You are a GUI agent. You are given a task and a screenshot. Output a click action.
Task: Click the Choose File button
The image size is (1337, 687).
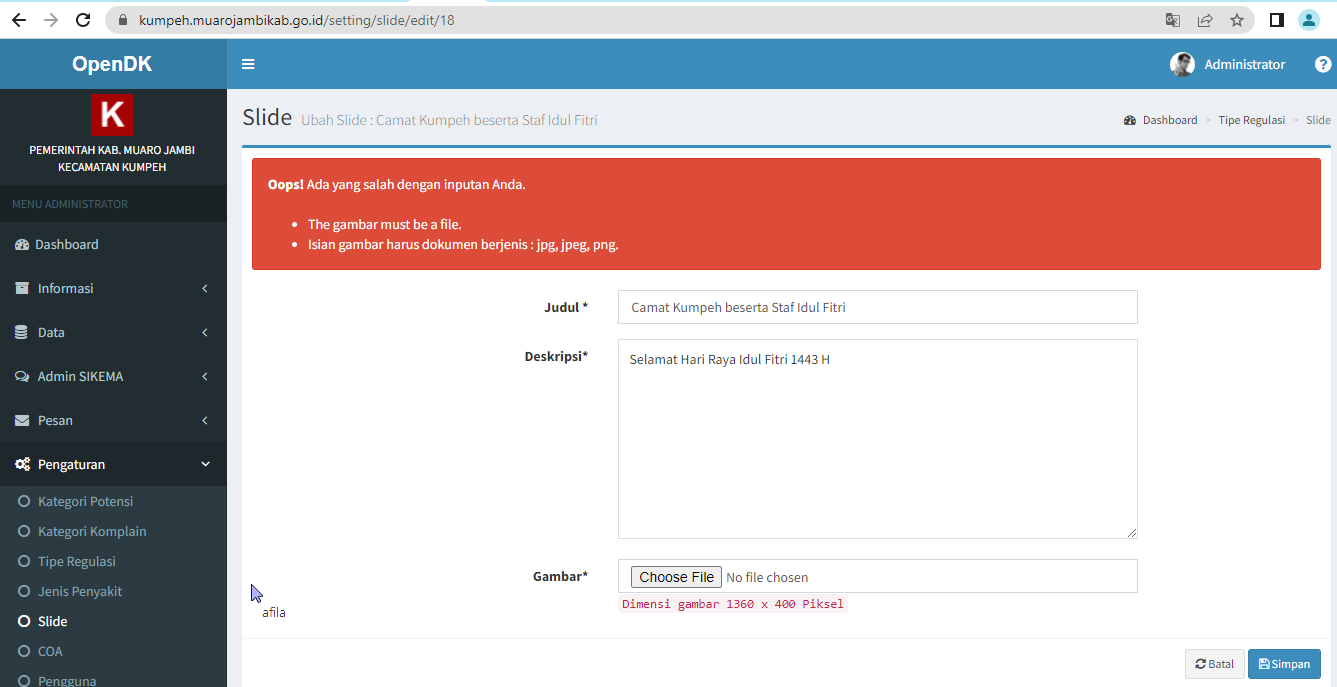pyautogui.click(x=675, y=576)
